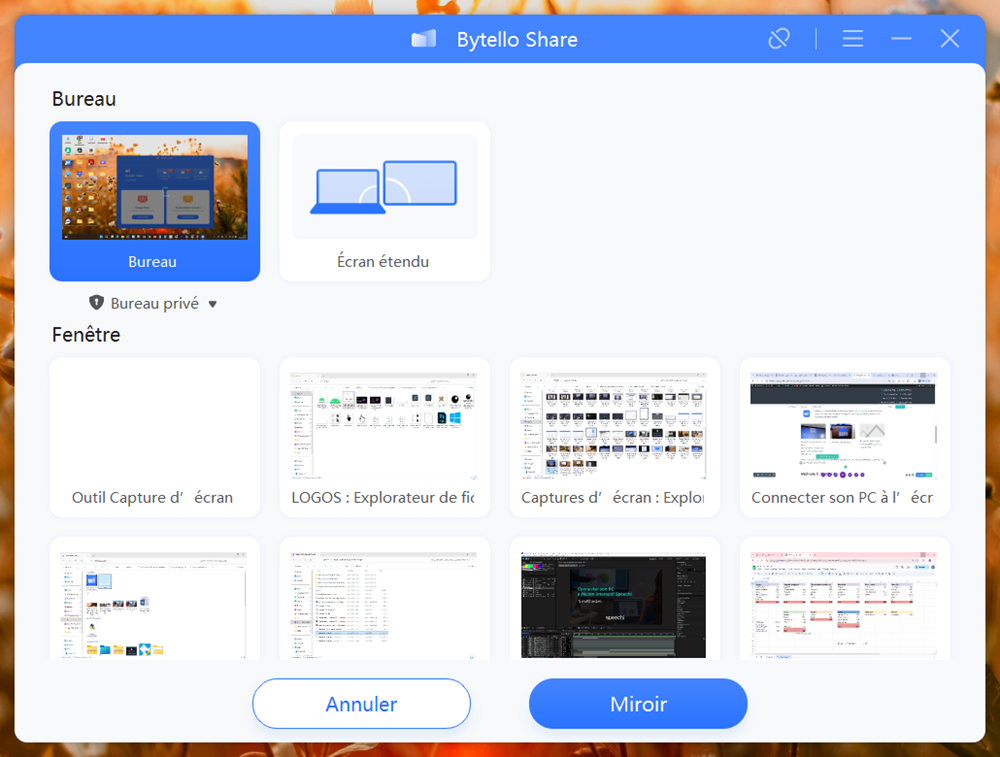Pick the LOGOS file explorer window
This screenshot has width=1000, height=757.
(385, 437)
